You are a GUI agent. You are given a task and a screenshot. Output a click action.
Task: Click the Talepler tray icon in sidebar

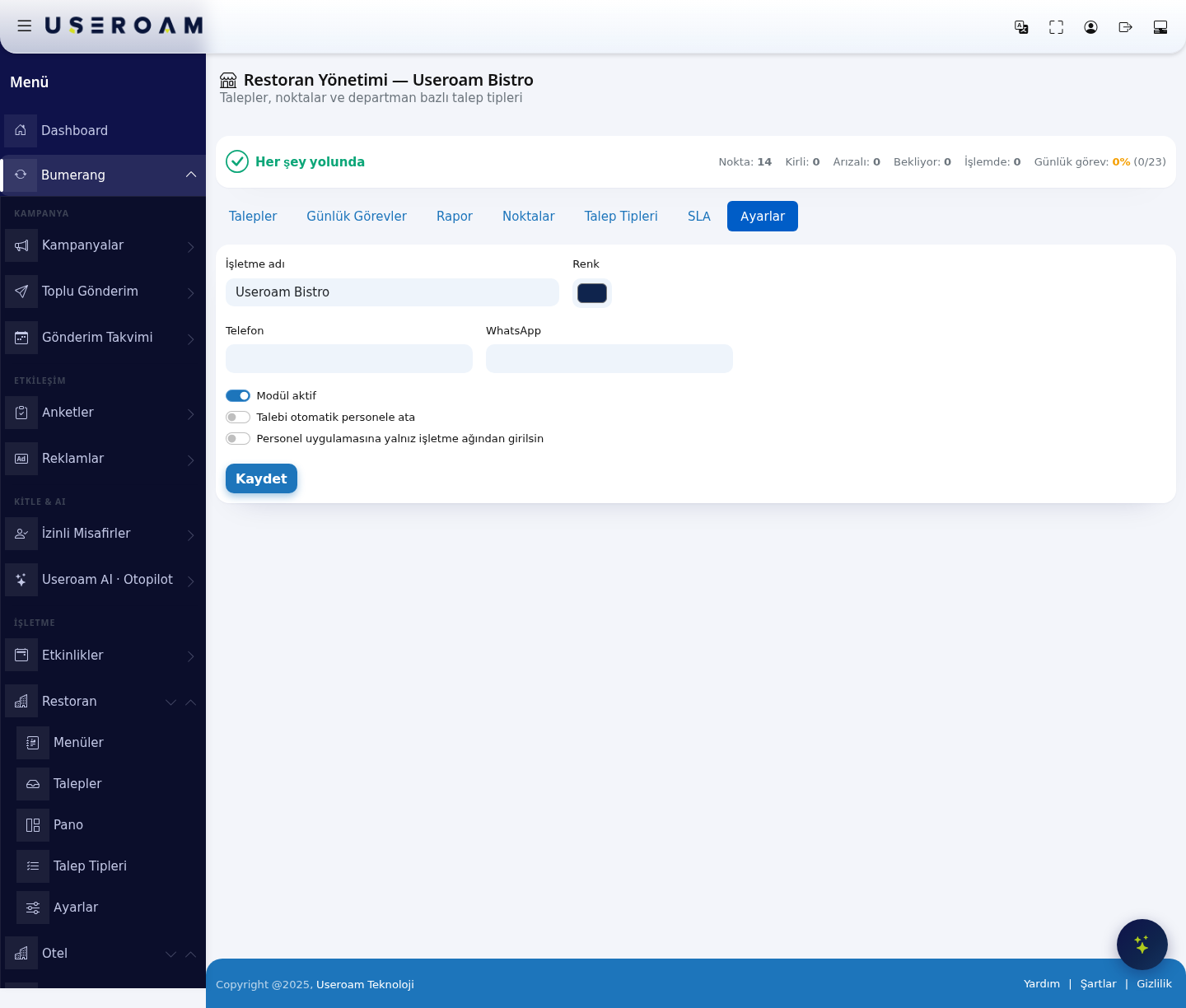[33, 784]
